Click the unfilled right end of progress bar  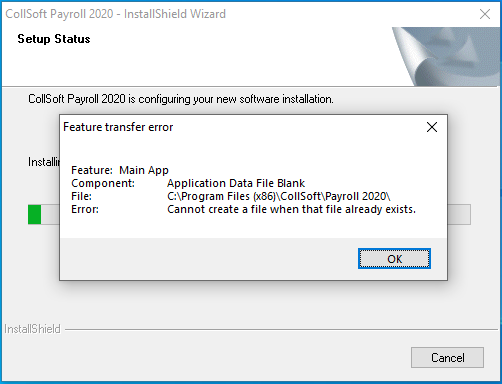(459, 214)
